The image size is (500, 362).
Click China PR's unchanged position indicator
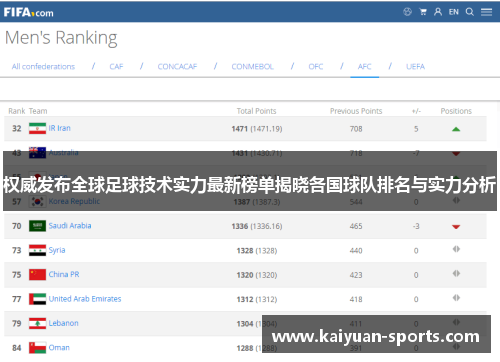[x=456, y=273]
